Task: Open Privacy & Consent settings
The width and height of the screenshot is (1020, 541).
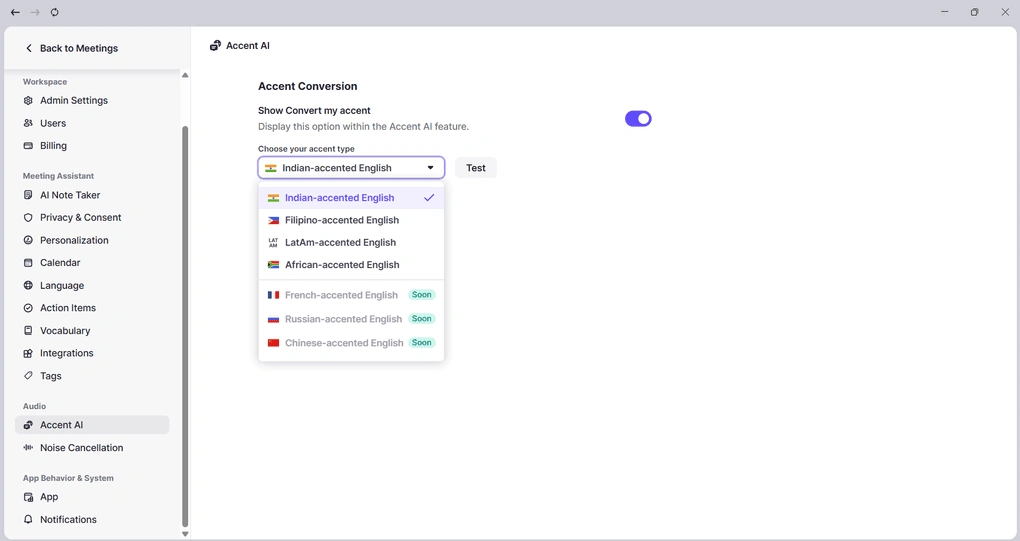Action: [92, 217]
